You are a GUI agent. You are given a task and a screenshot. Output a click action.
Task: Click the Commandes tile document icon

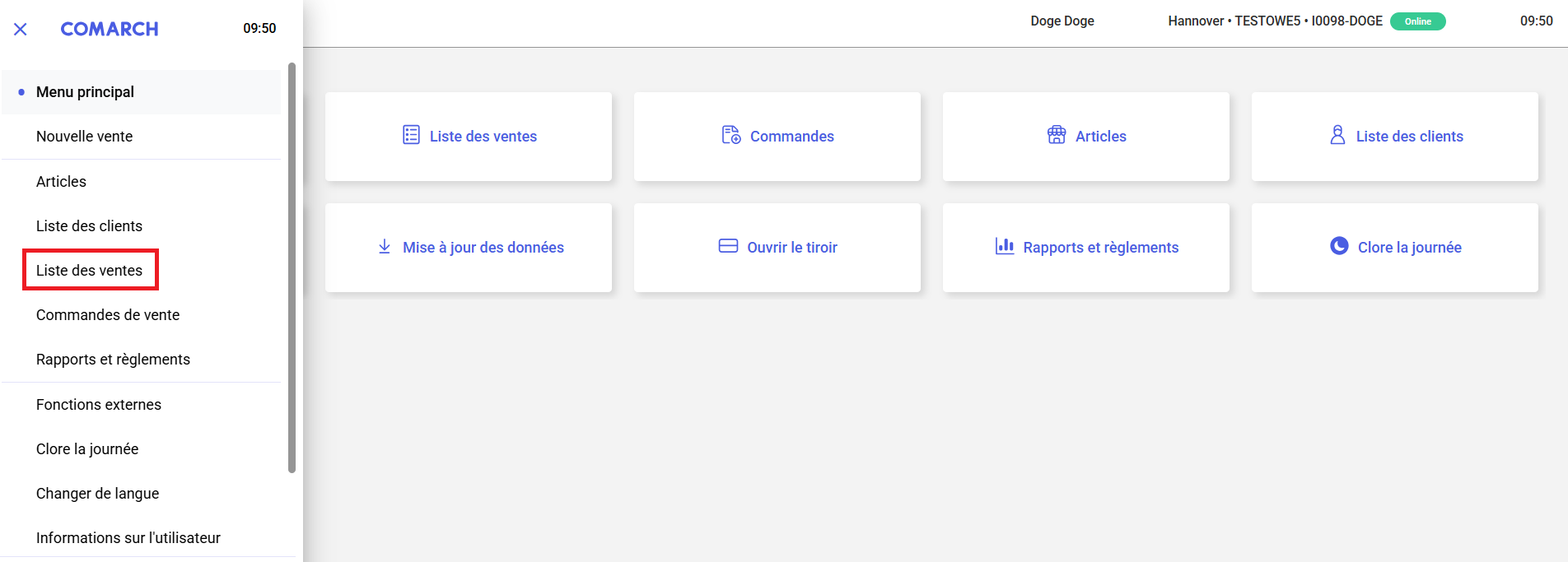(730, 135)
